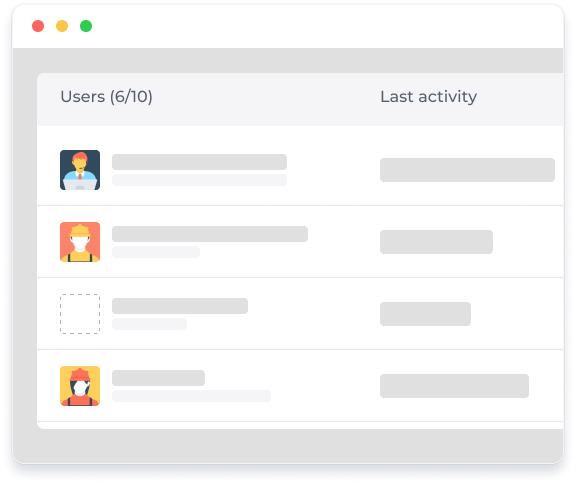Select the third user's last activity bar

pos(425,314)
